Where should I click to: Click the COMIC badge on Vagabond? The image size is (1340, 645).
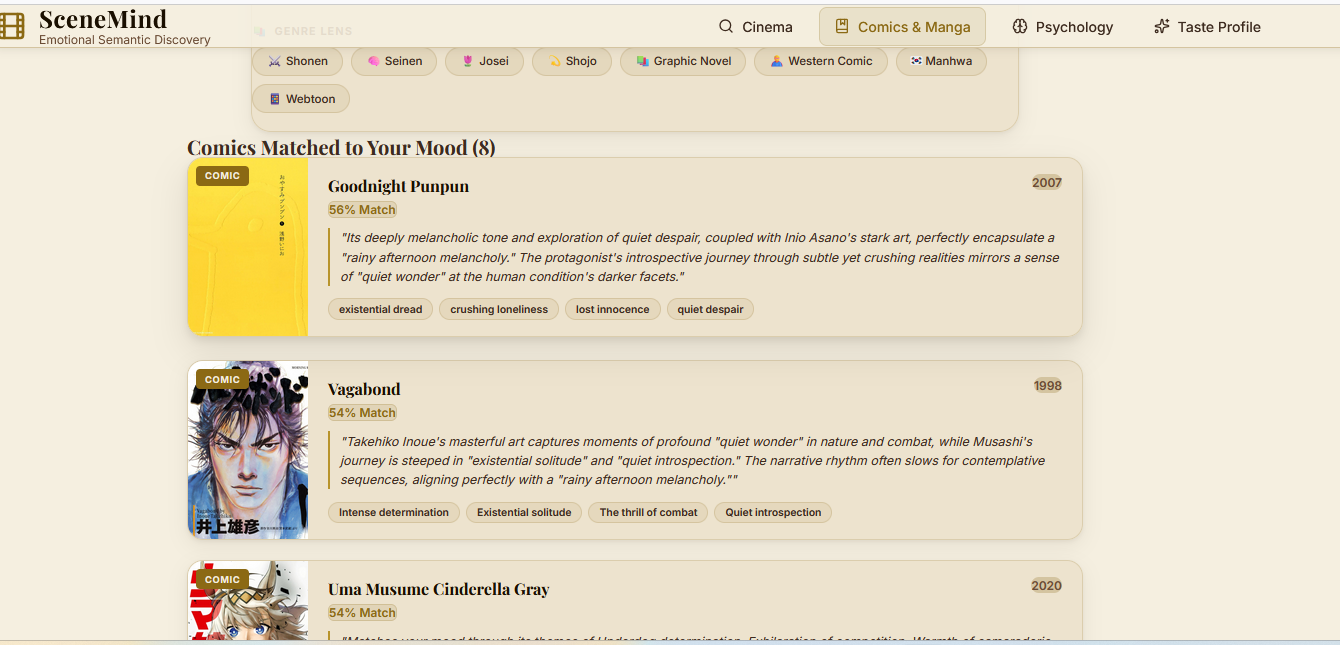222,379
